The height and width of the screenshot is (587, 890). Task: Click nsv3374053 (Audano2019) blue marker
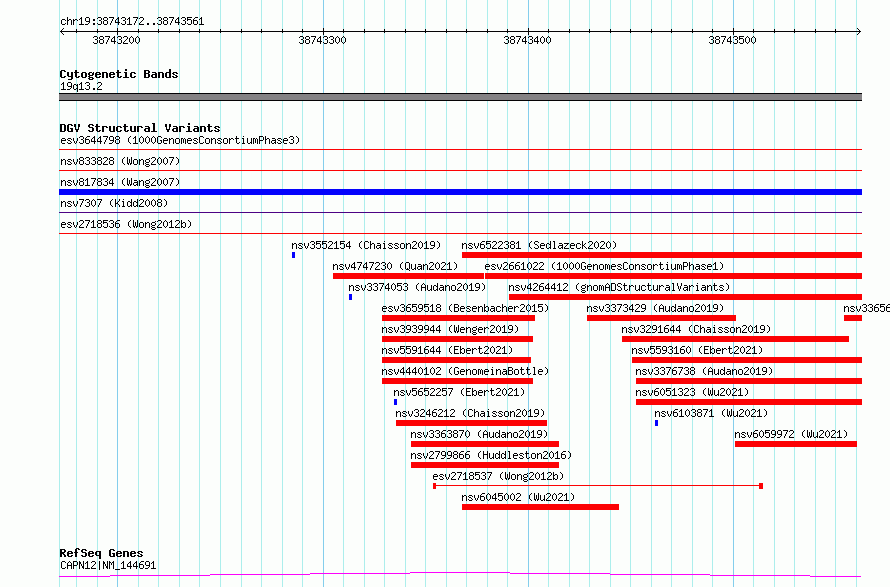pyautogui.click(x=350, y=297)
